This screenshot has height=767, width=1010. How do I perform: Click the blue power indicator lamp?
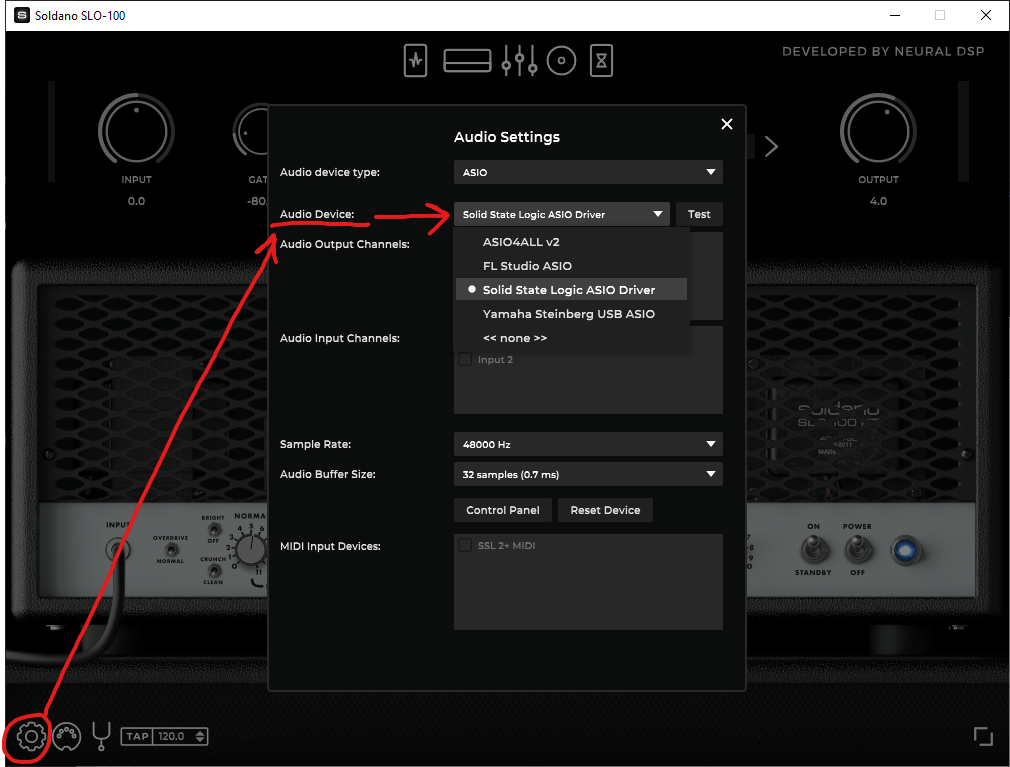(x=904, y=551)
